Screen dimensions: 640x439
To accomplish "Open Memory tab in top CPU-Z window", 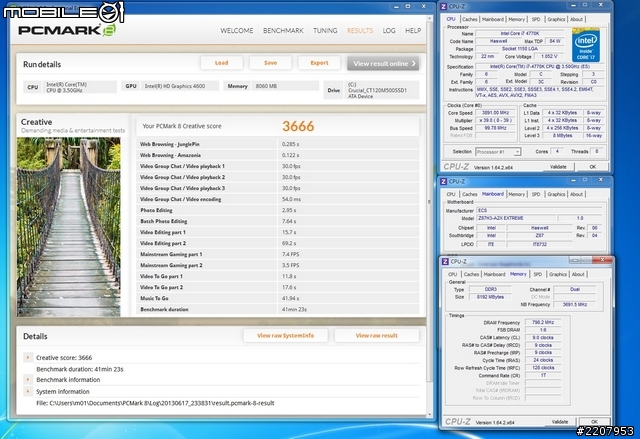I will point(516,19).
